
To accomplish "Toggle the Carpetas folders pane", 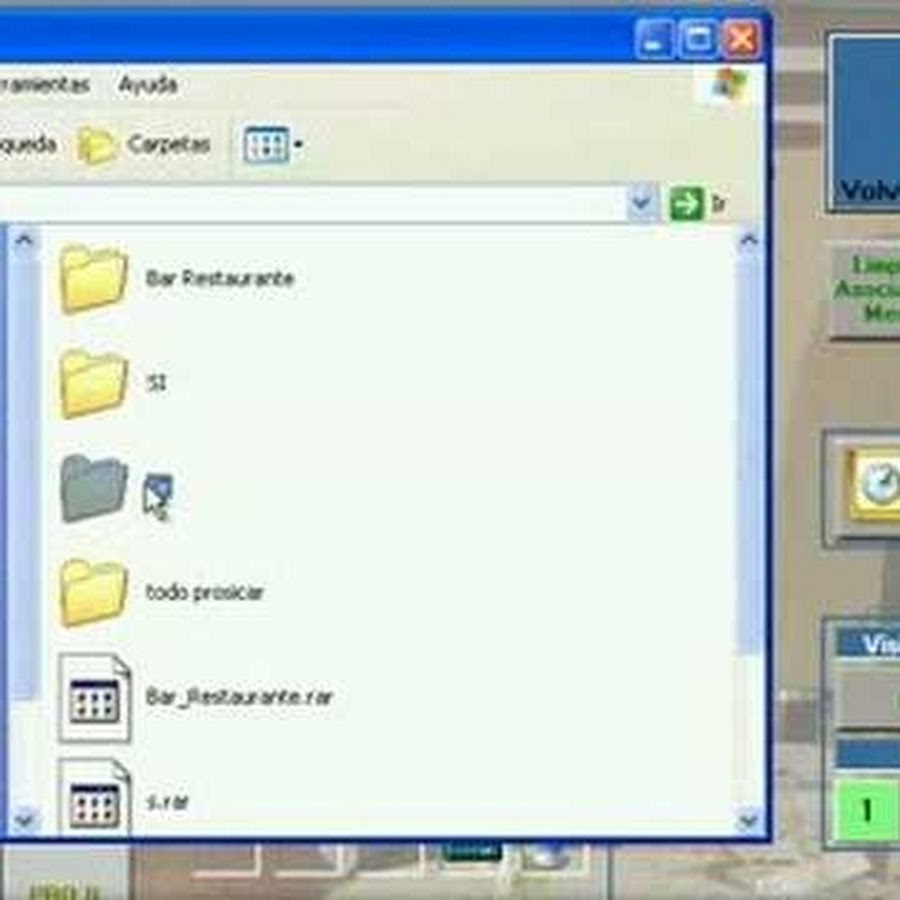I will point(145,146).
